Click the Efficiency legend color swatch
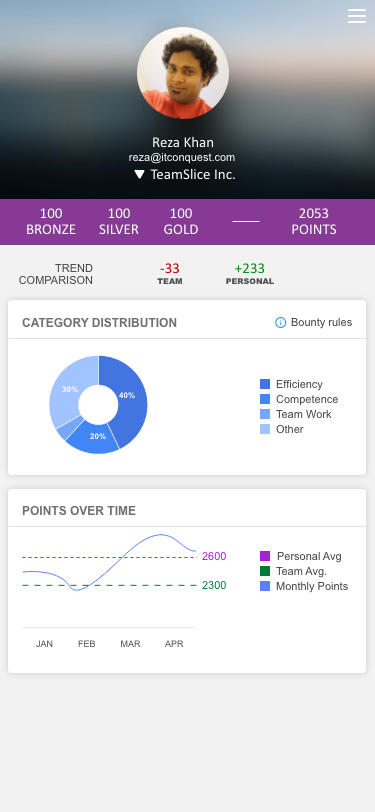 pos(265,384)
